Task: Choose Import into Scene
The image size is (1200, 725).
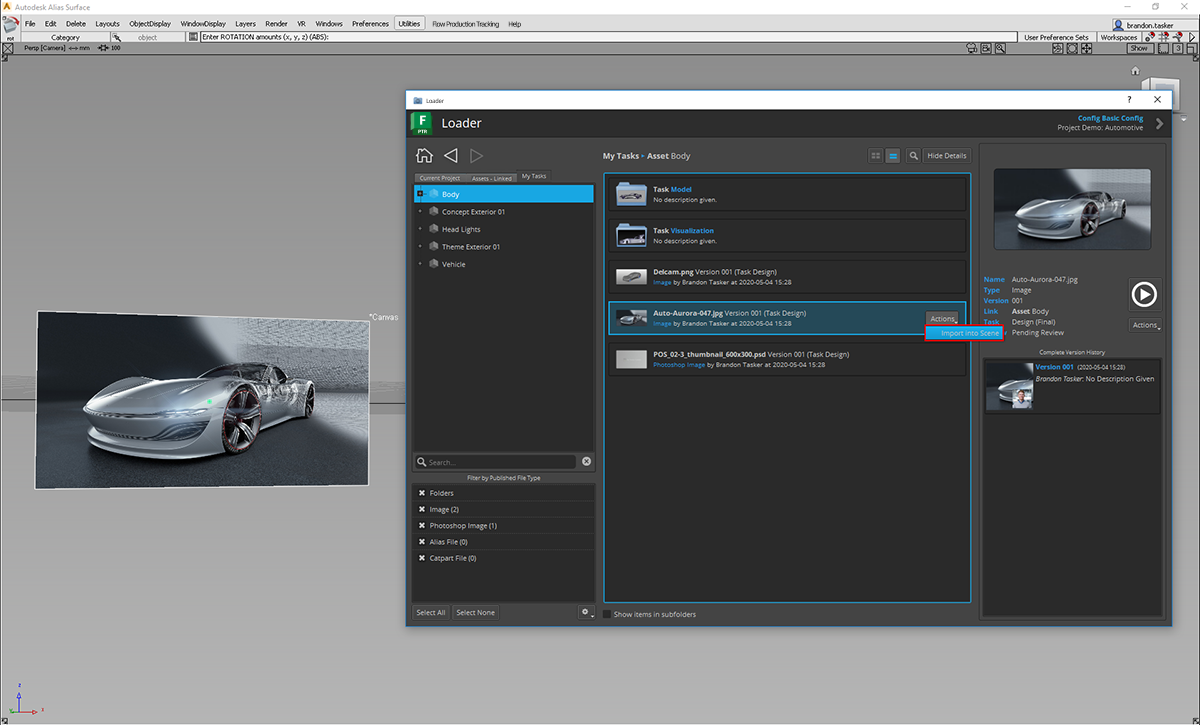Action: [964, 333]
